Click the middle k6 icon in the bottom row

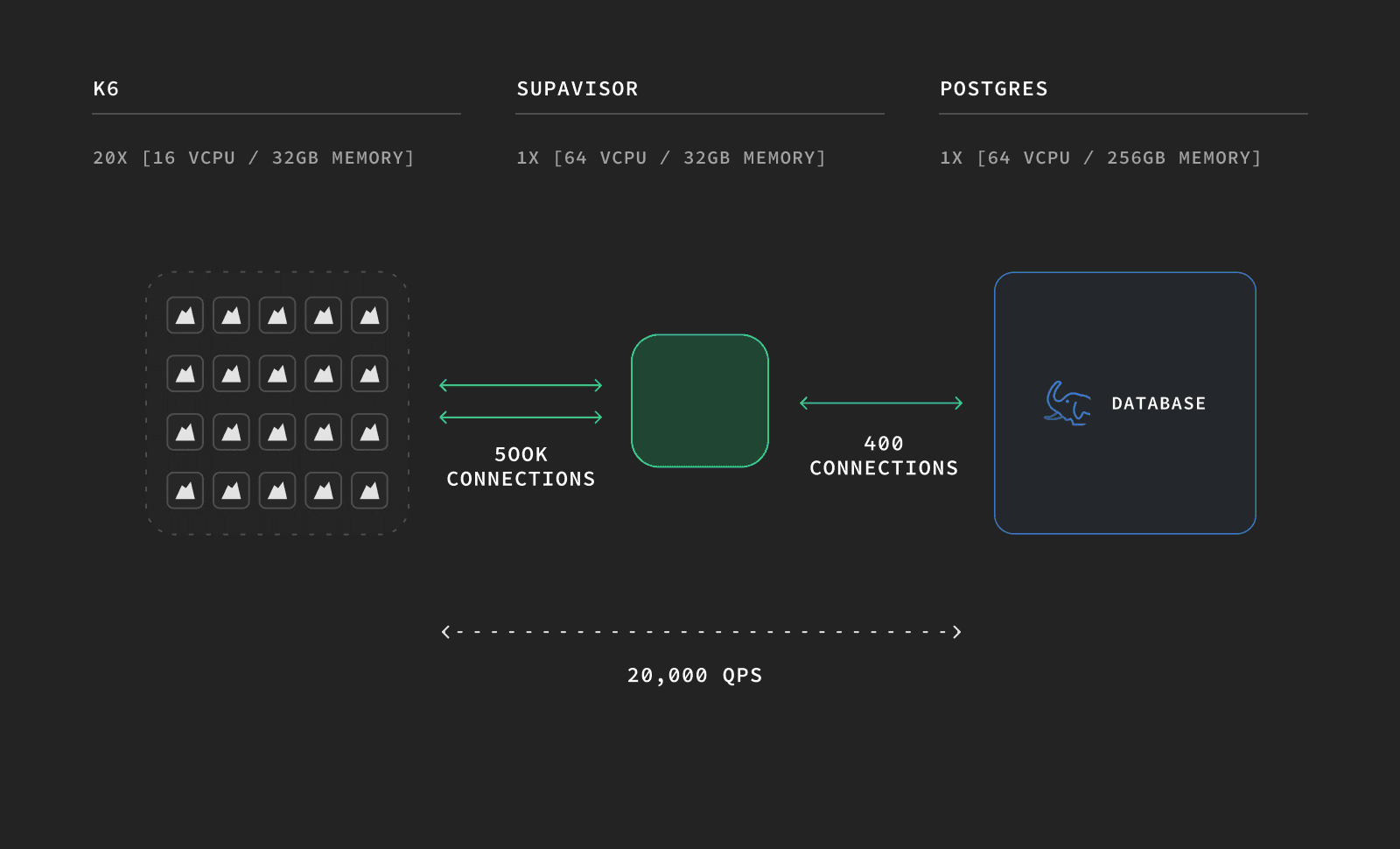click(277, 491)
